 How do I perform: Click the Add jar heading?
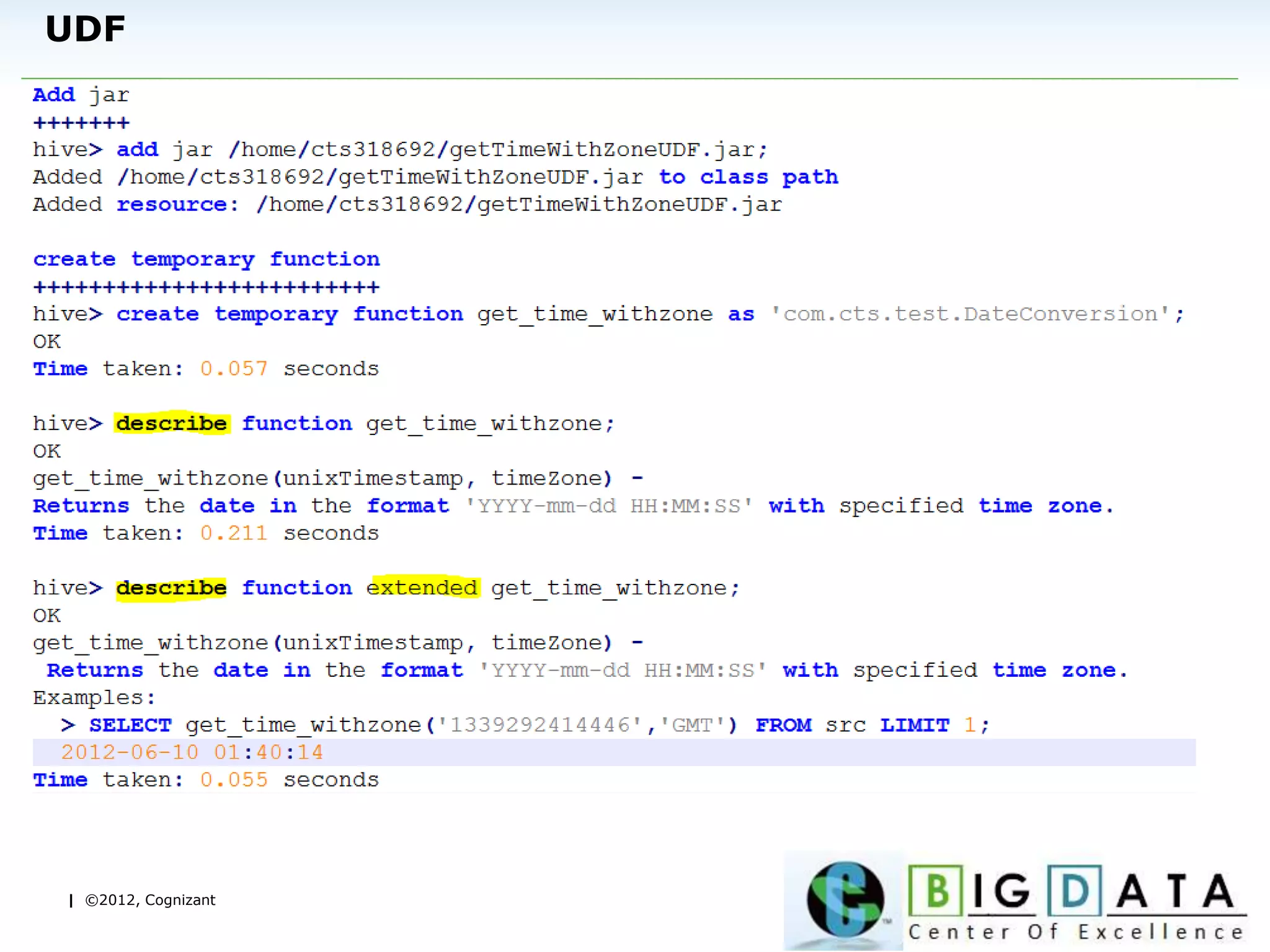[x=81, y=95]
